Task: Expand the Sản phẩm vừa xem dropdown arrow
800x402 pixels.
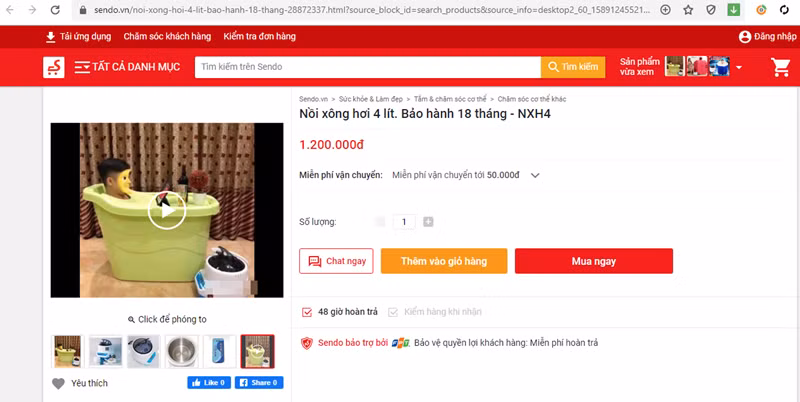Action: pos(738,67)
